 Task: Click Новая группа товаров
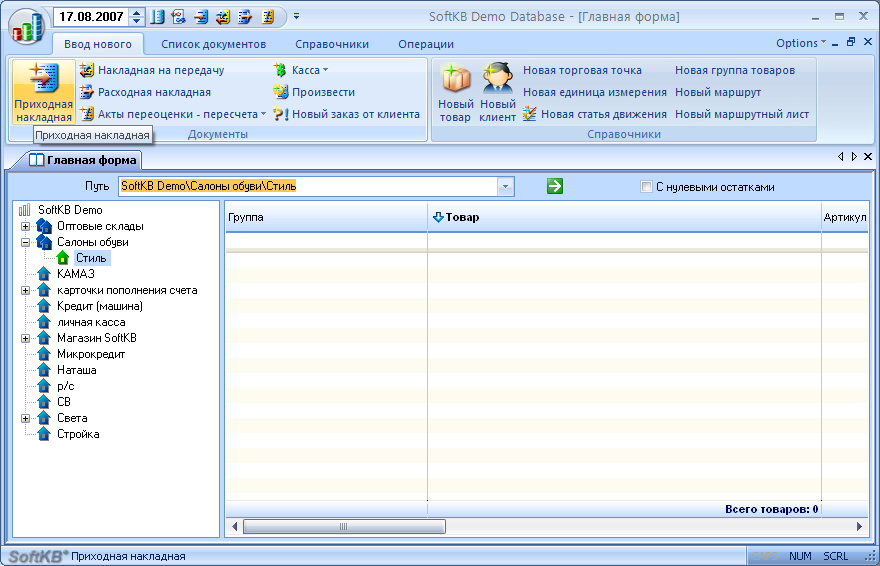[x=735, y=70]
